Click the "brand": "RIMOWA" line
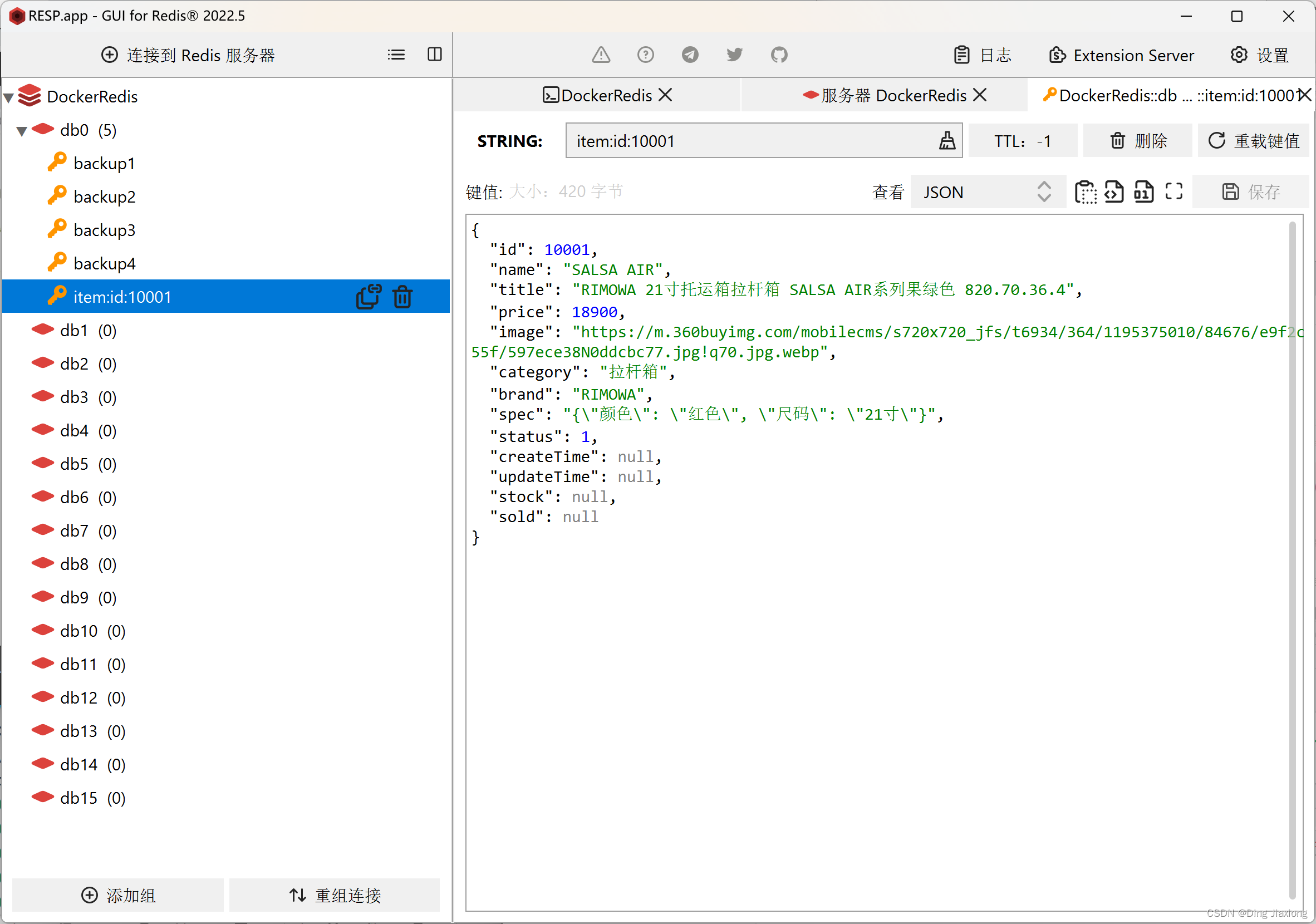The height and width of the screenshot is (924, 1316). (x=571, y=394)
